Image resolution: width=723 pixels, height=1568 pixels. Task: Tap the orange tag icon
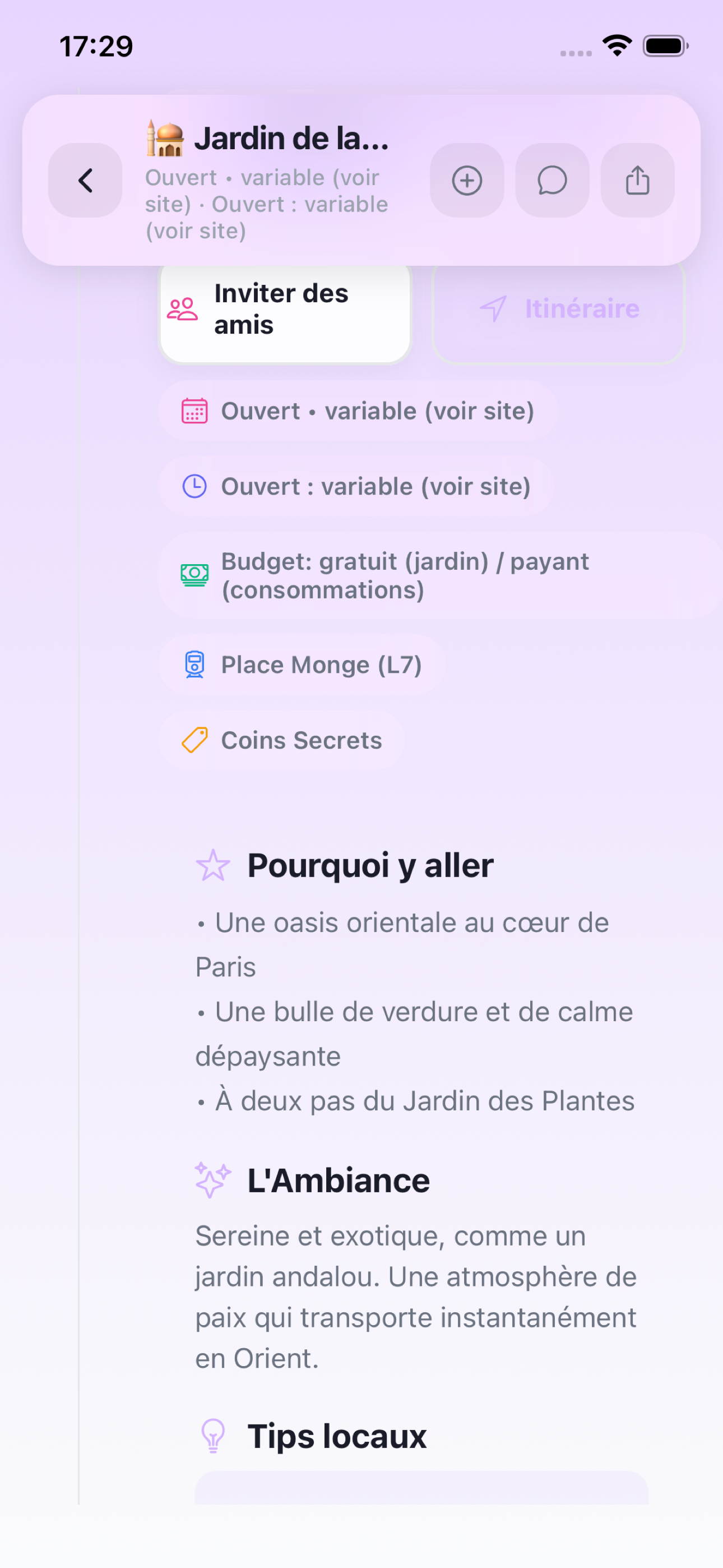click(194, 740)
